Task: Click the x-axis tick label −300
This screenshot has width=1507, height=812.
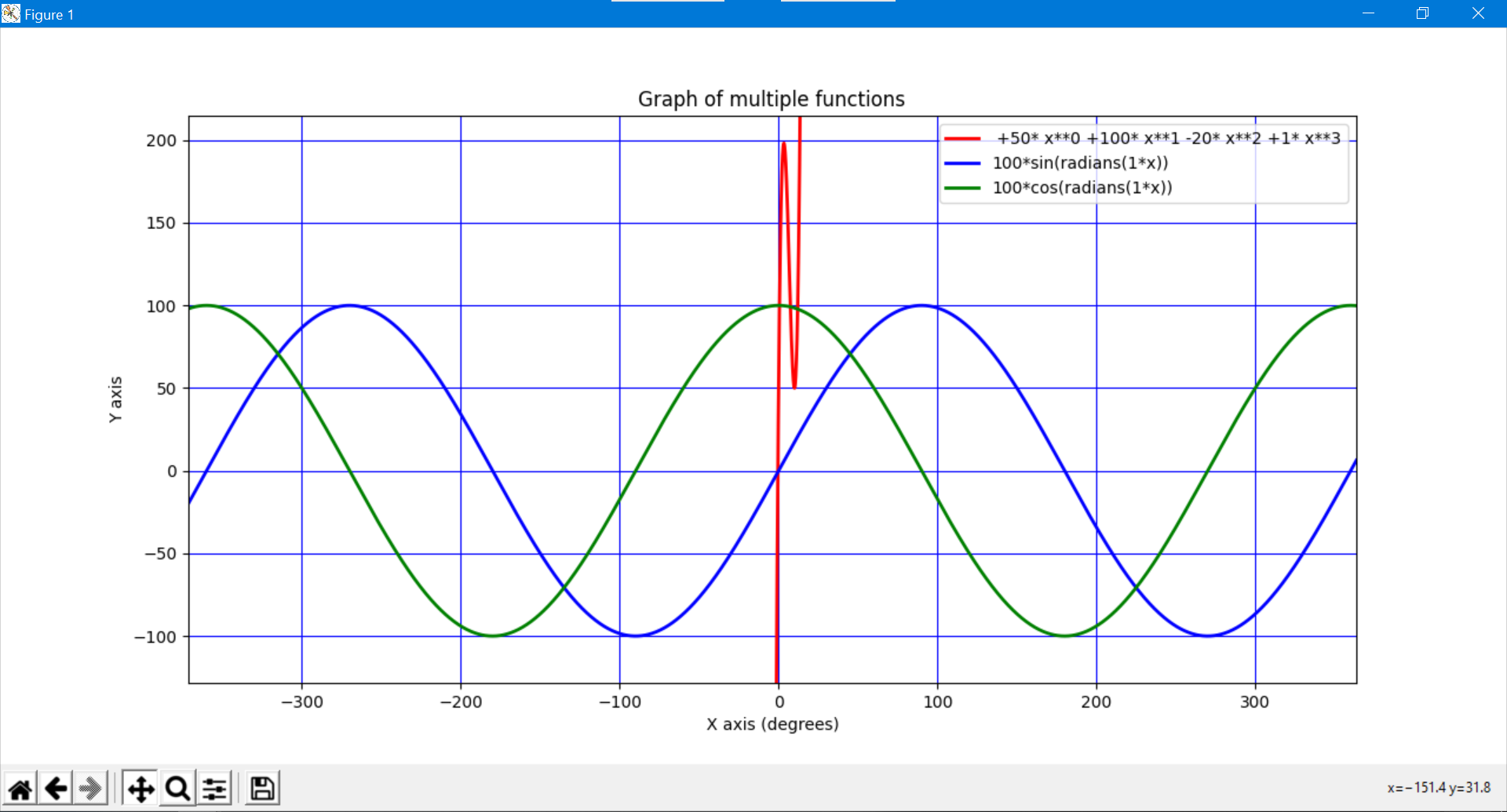Action: tap(302, 702)
